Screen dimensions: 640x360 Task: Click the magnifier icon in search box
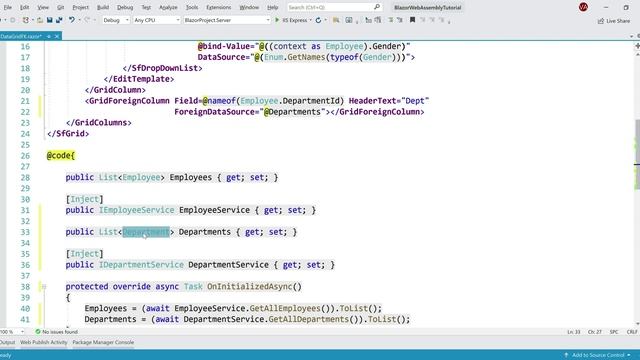[377, 7]
